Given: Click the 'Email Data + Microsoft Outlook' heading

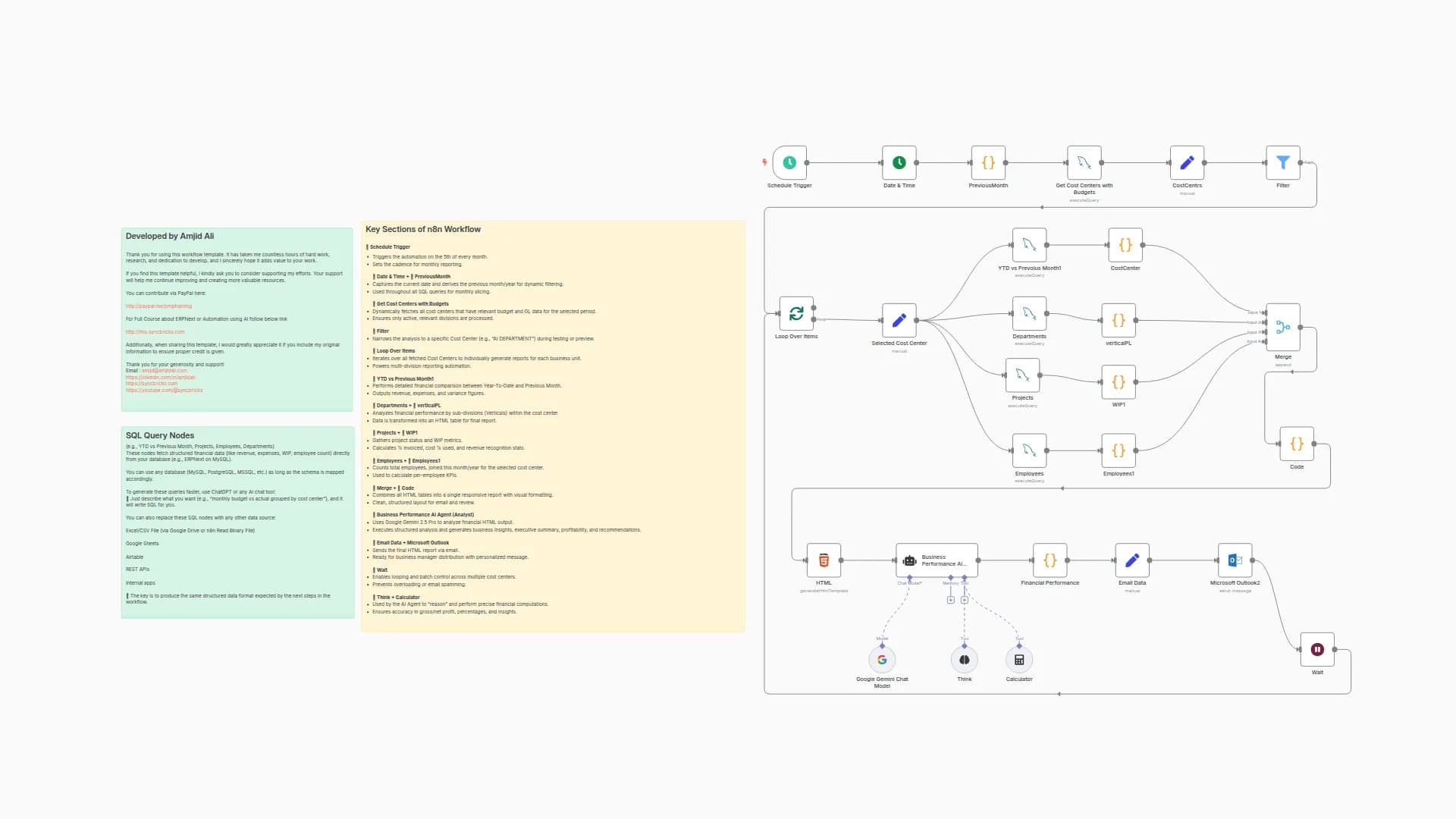Looking at the screenshot, I should click(x=413, y=543).
